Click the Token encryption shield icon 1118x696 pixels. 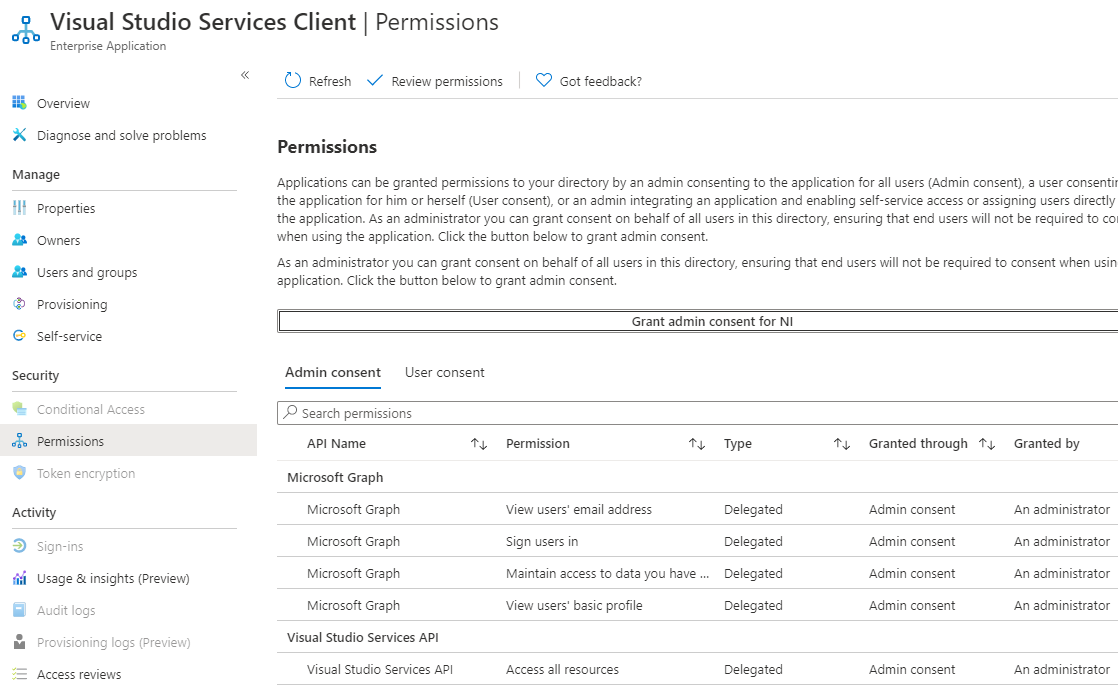(19, 473)
